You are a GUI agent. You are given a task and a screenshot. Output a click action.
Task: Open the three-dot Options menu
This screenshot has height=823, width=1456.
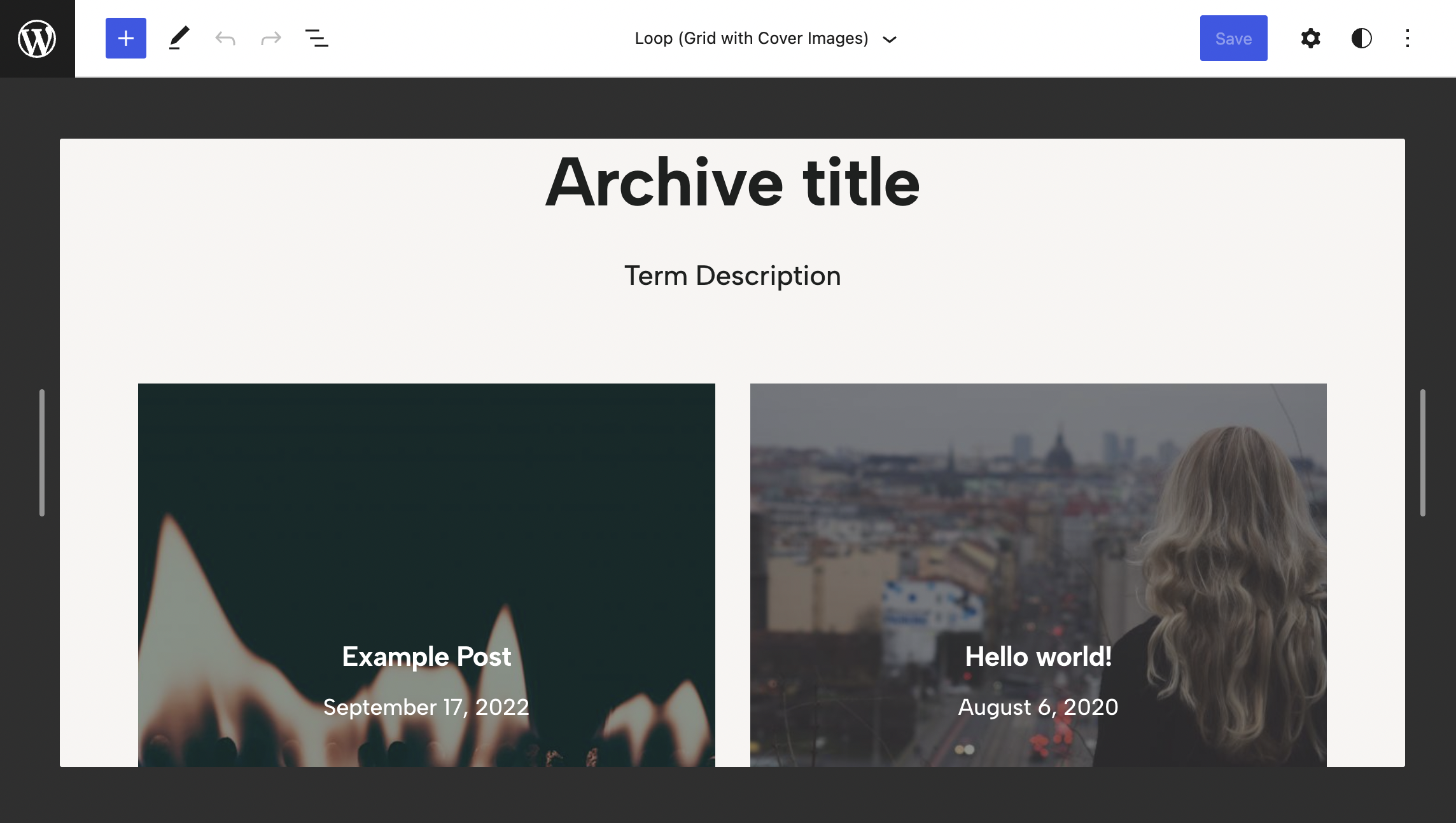click(1408, 38)
